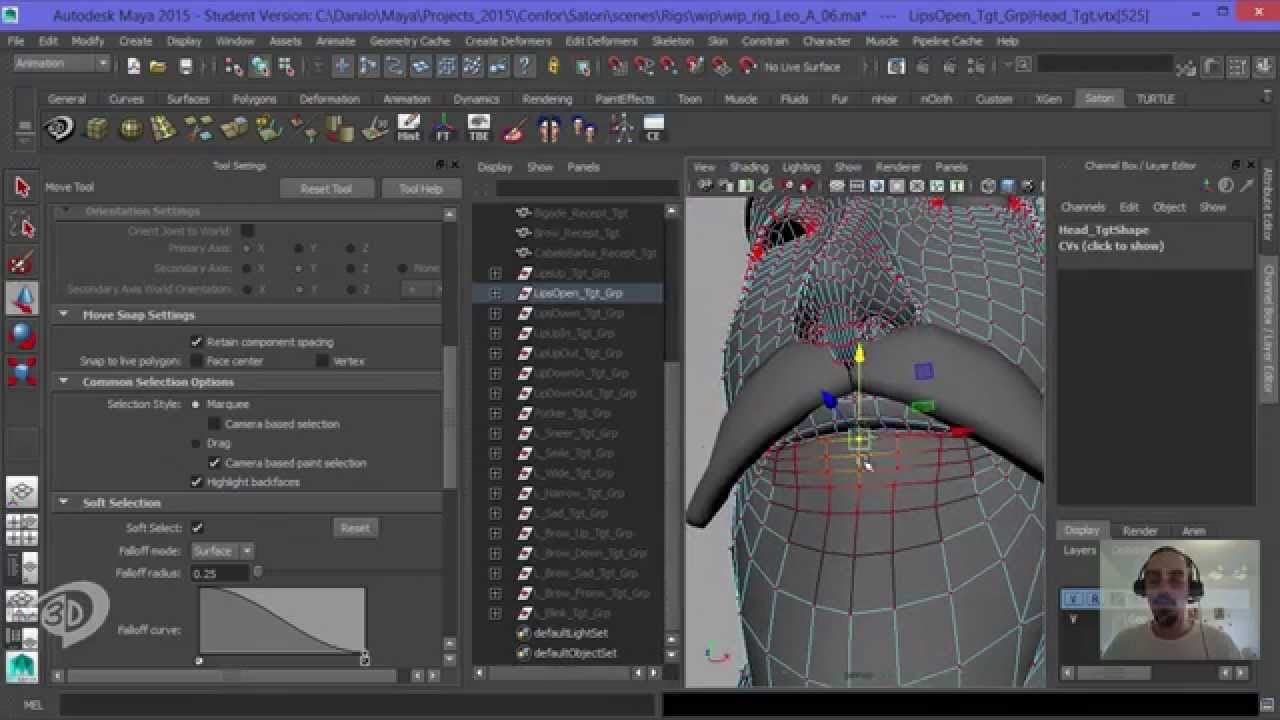
Task: Click the New Scene icon
Action: pyautogui.click(x=134, y=66)
